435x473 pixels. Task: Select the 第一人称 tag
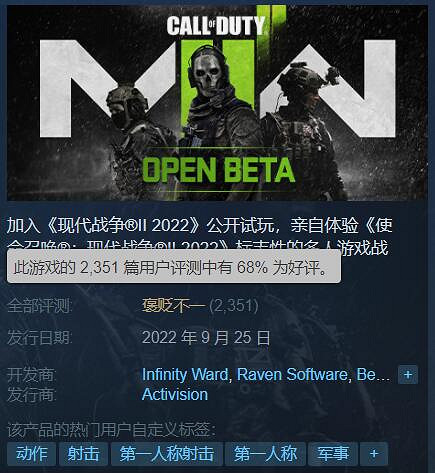pos(265,454)
